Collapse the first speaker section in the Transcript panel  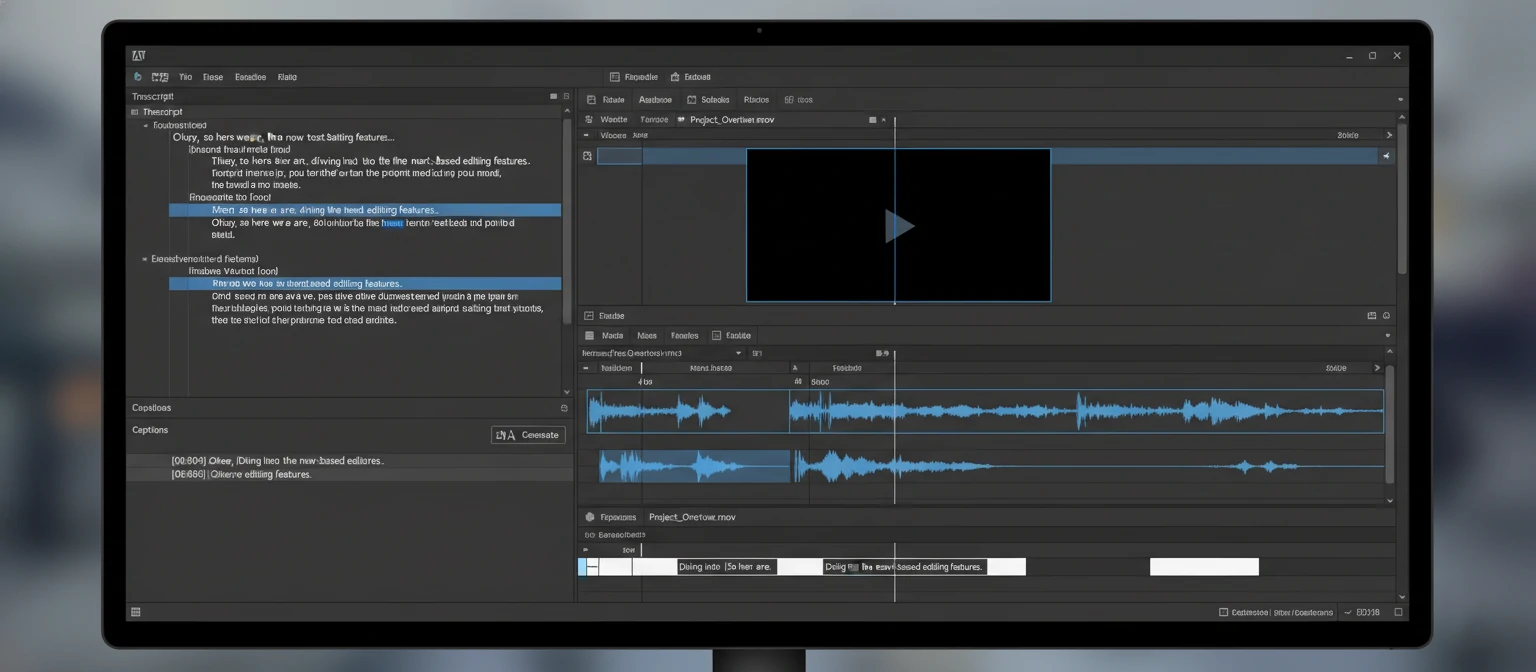145,125
